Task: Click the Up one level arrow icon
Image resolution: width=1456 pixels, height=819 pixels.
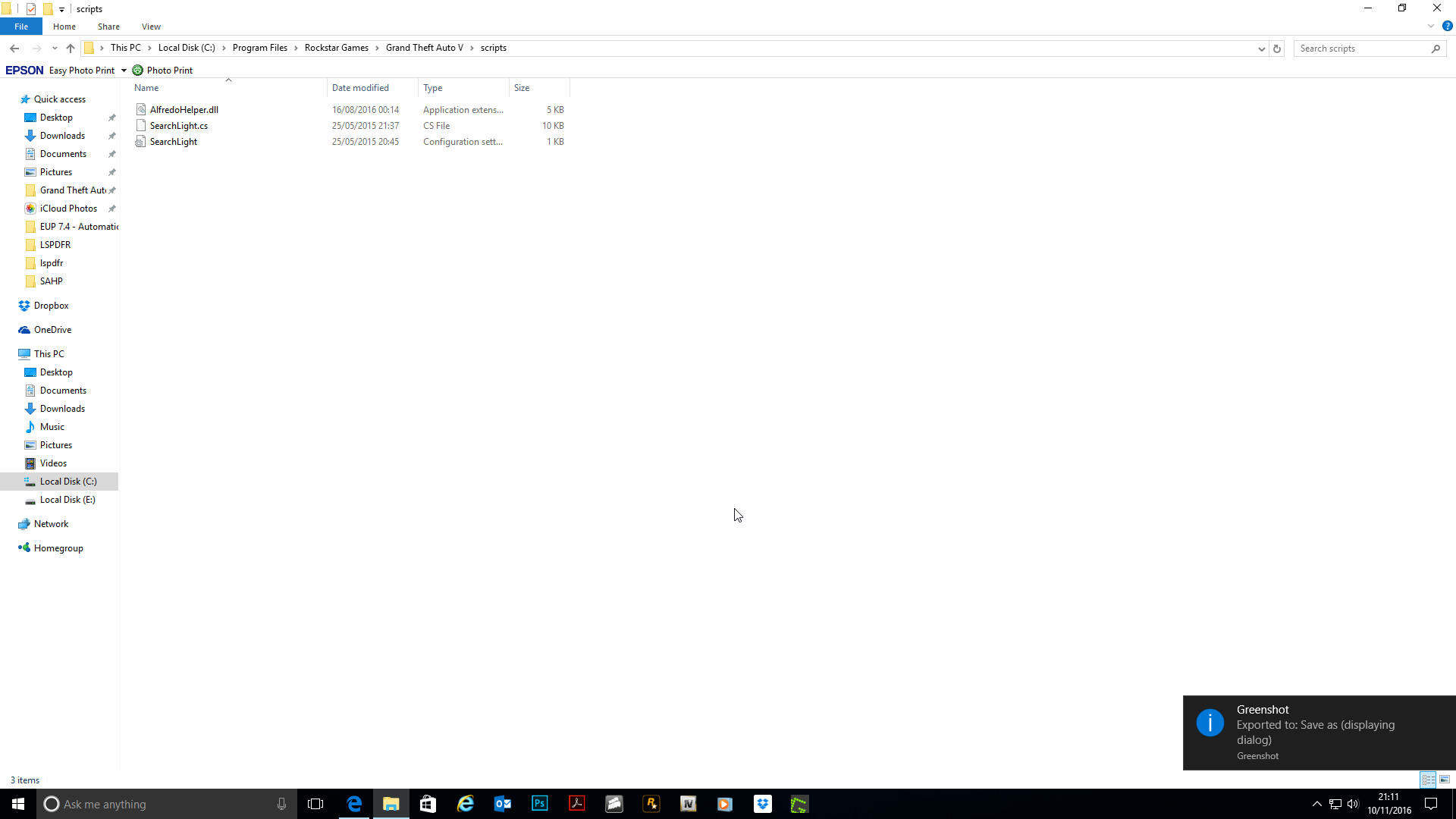Action: click(71, 49)
